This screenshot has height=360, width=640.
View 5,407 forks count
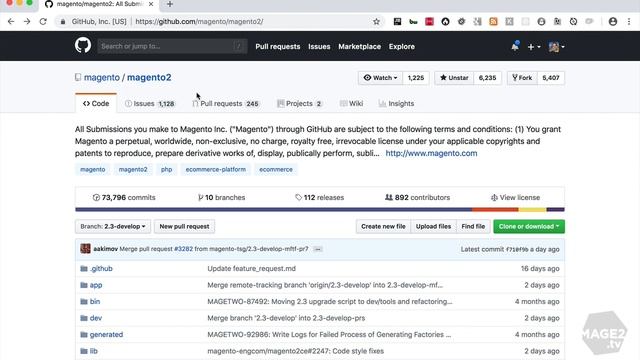coord(551,78)
